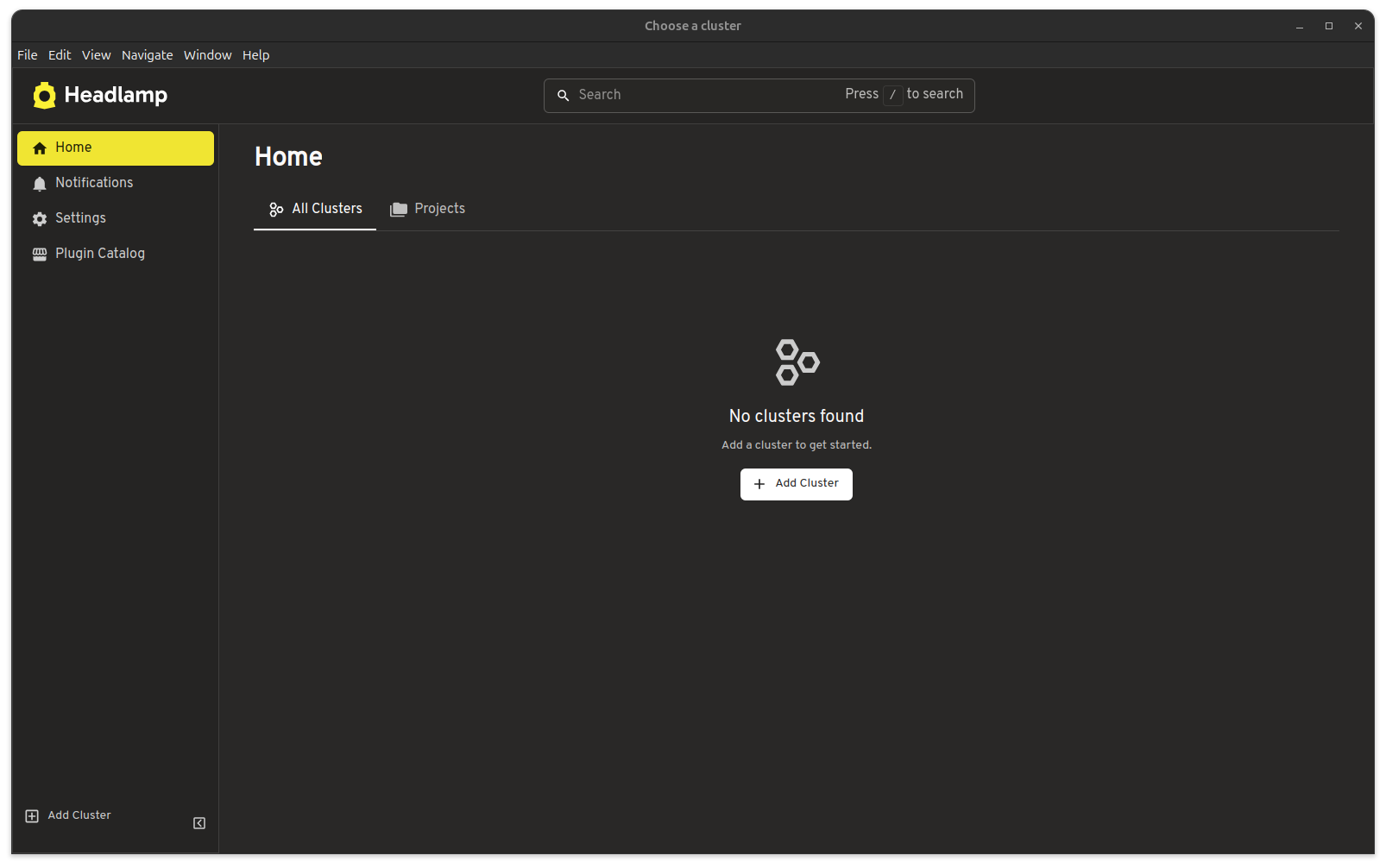The width and height of the screenshot is (1386, 868).
Task: Click Add Cluster link in sidebar footer
Action: [x=79, y=815]
